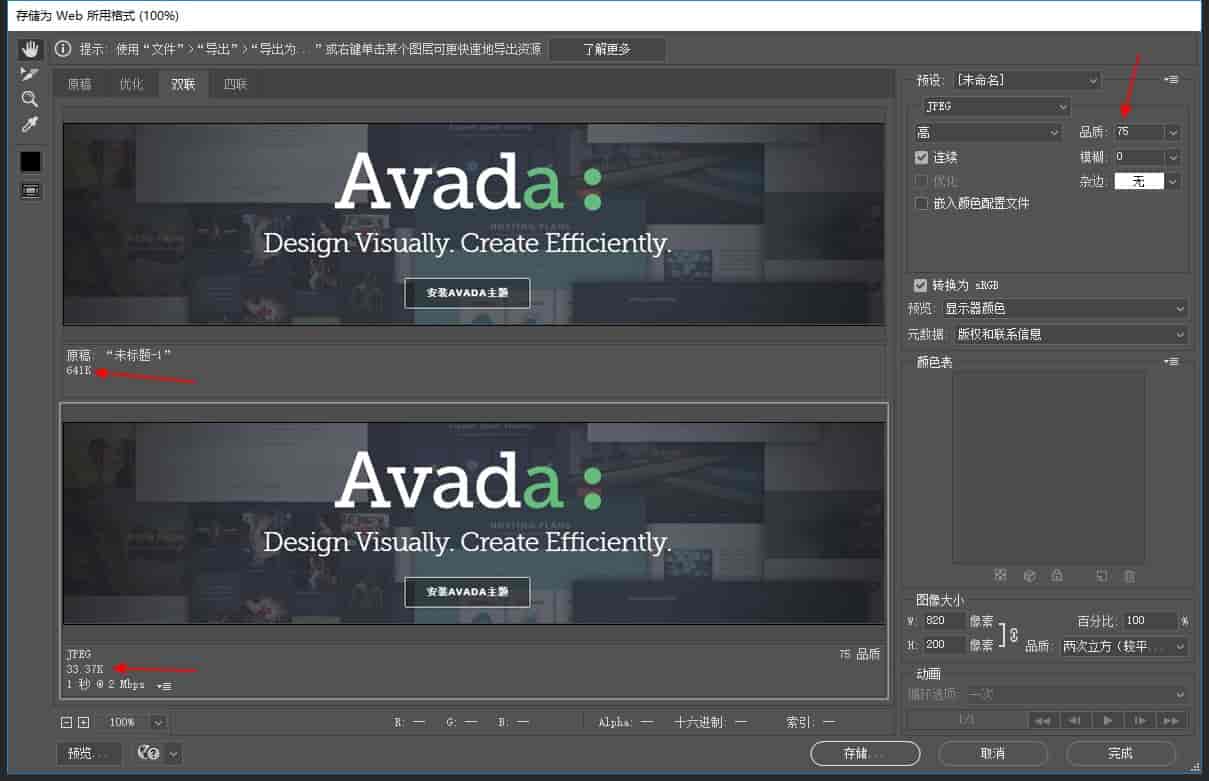Toggle the 转换为 sRGB checkbox

coord(921,286)
